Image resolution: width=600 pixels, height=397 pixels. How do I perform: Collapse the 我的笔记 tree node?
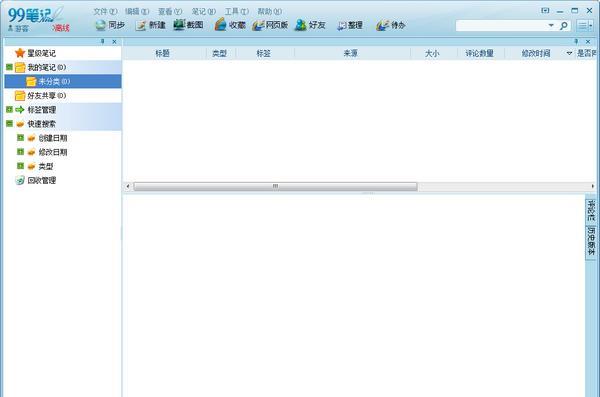pyautogui.click(x=9, y=67)
